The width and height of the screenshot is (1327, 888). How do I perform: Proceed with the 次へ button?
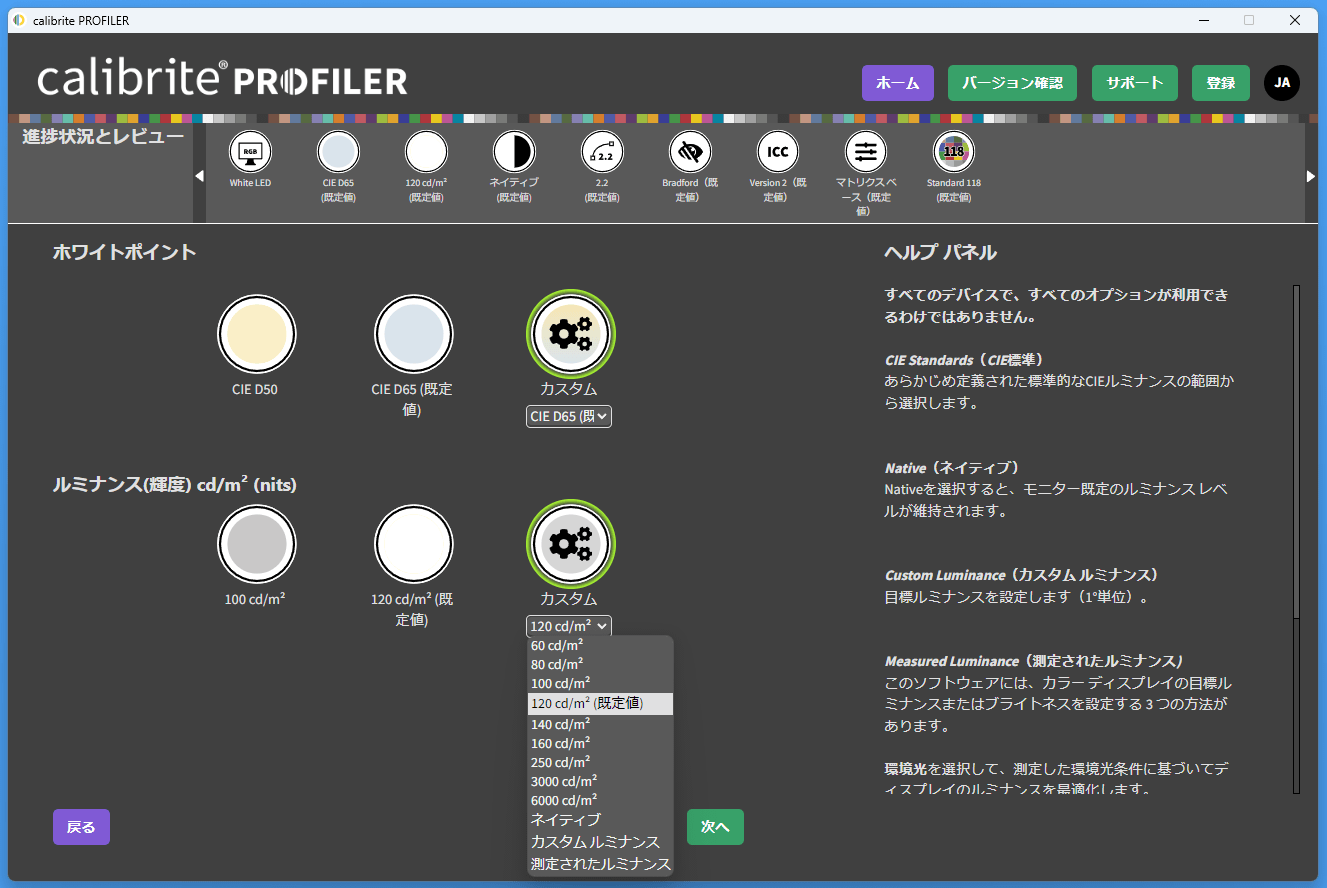click(x=715, y=827)
